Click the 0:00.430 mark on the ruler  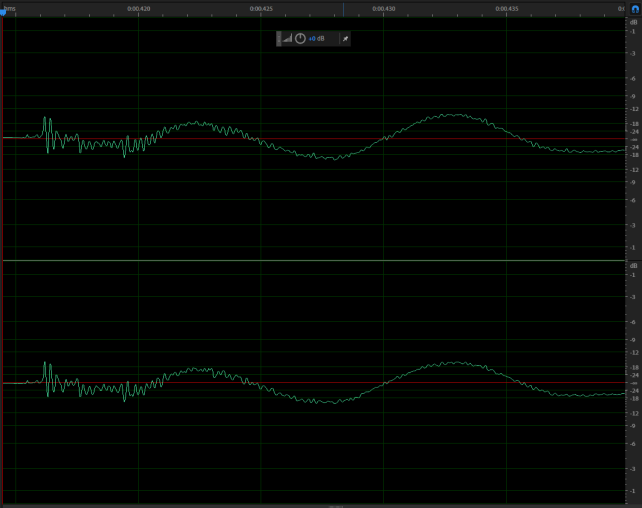[384, 8]
